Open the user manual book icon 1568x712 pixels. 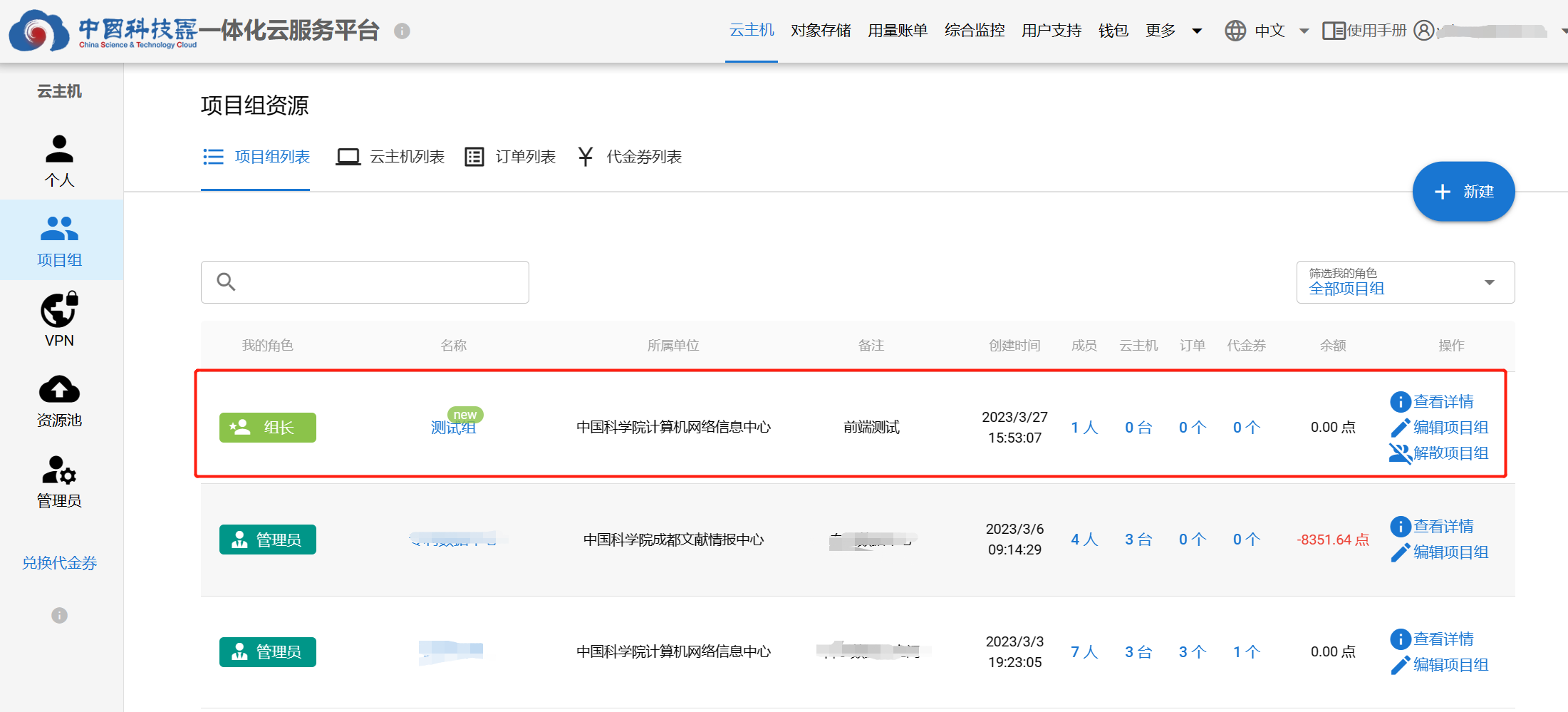point(1333,31)
